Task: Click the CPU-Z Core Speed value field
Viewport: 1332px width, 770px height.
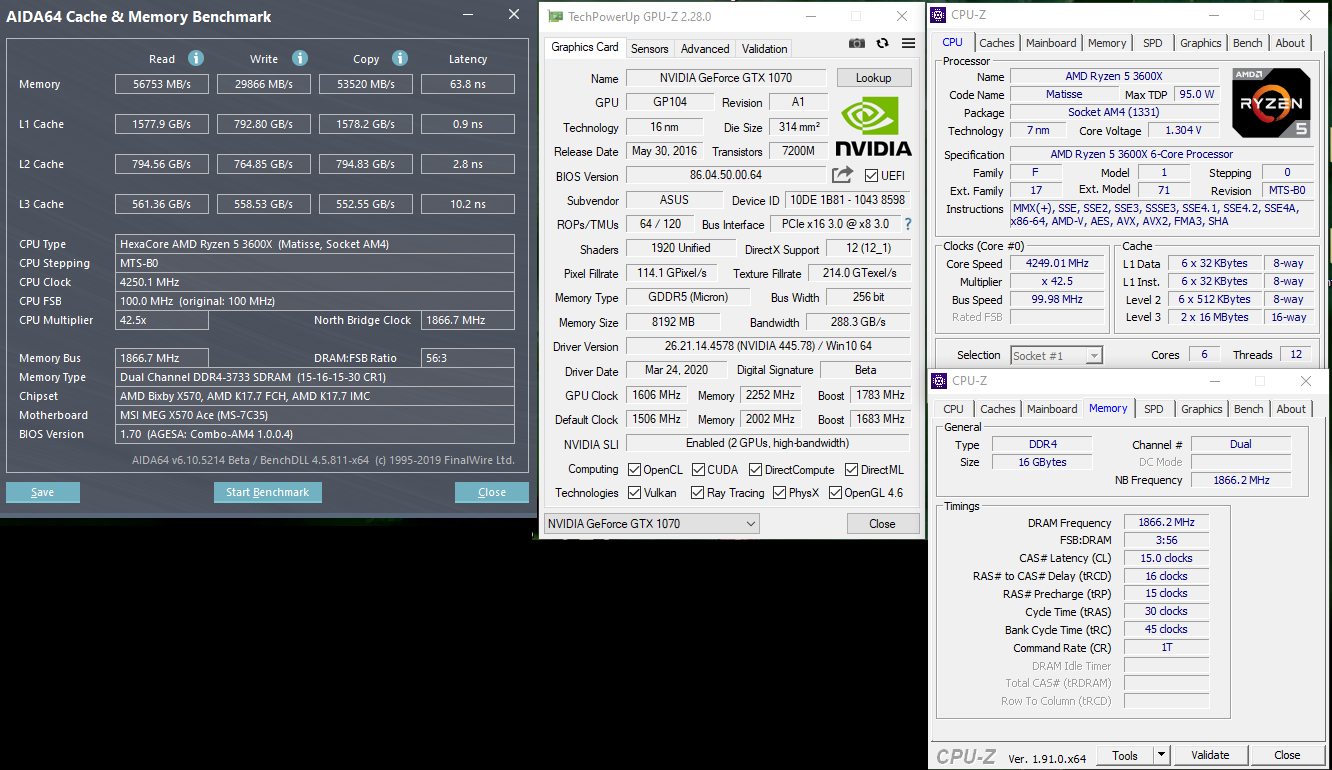Action: (1058, 264)
